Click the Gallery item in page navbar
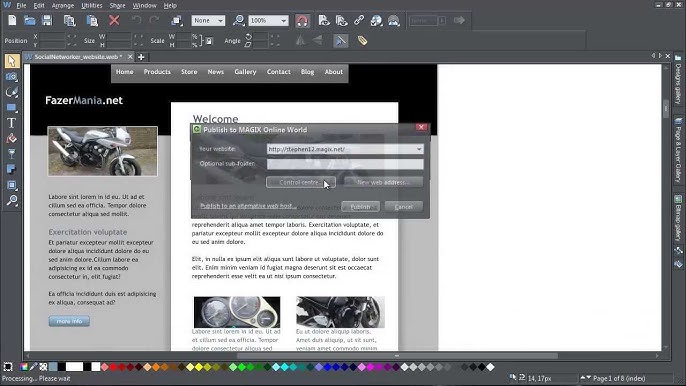Screen dimensions: 686x386 245,72
